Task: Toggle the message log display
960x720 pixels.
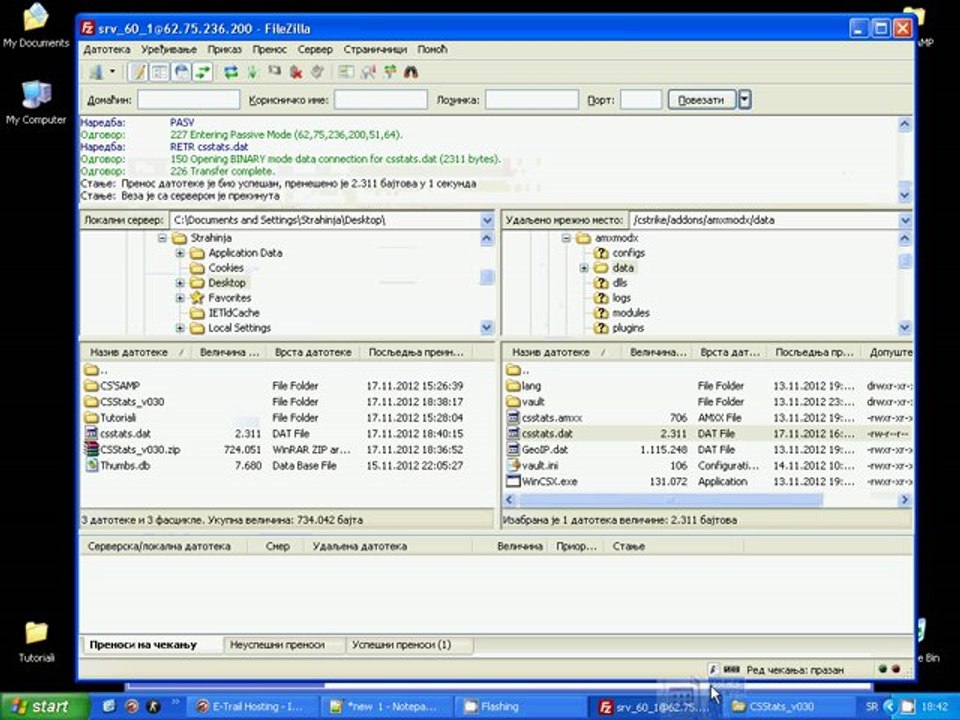Action: tap(138, 72)
